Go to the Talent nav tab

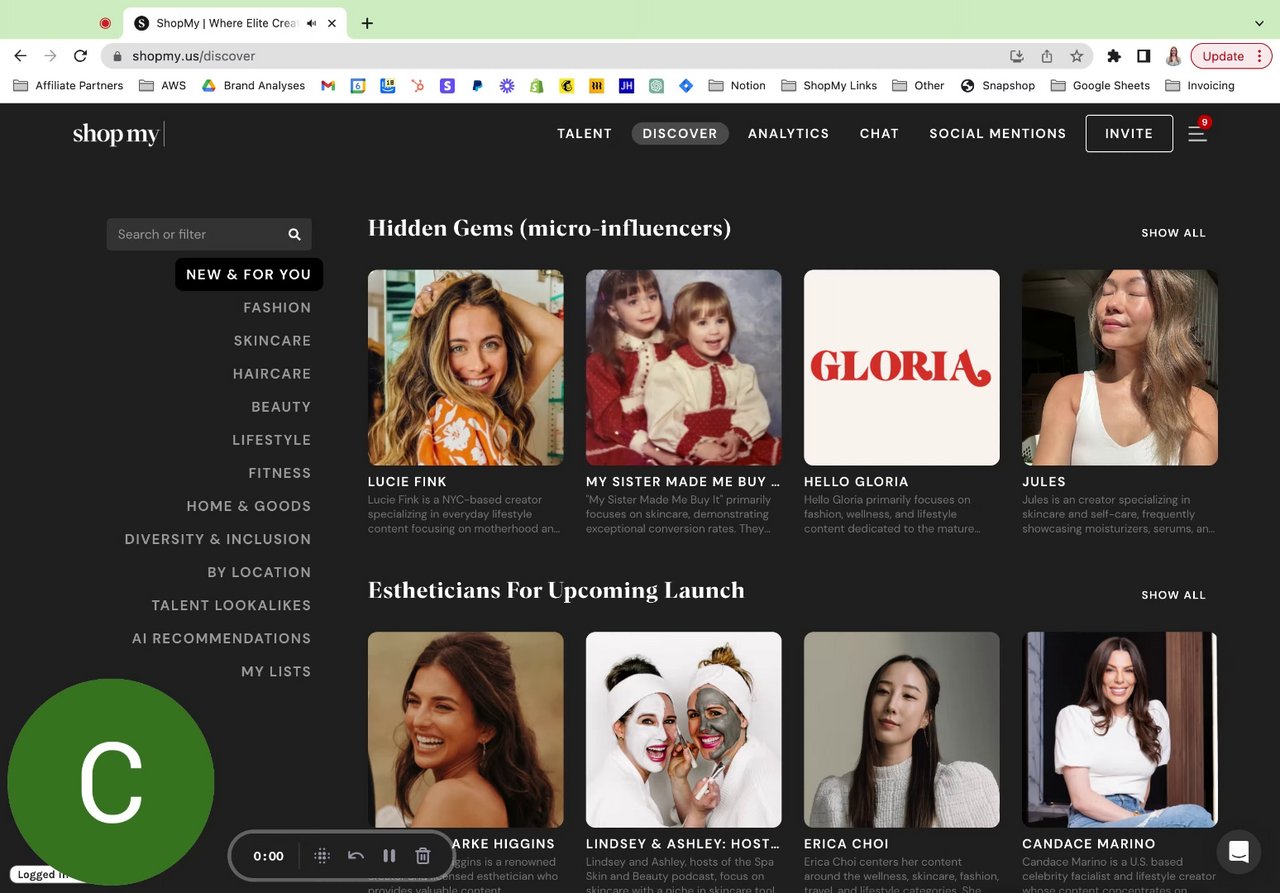click(584, 133)
